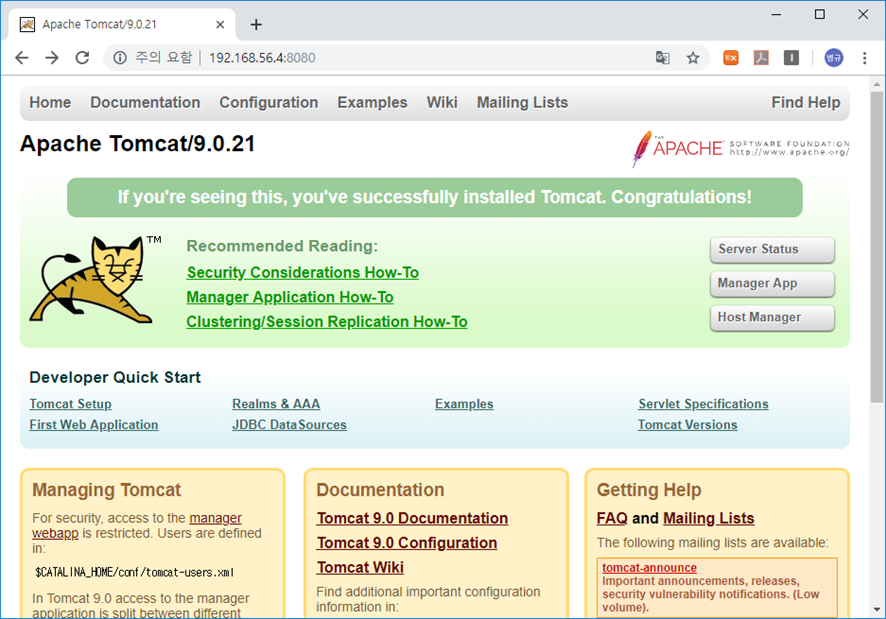Click the Host Manager button

772,317
